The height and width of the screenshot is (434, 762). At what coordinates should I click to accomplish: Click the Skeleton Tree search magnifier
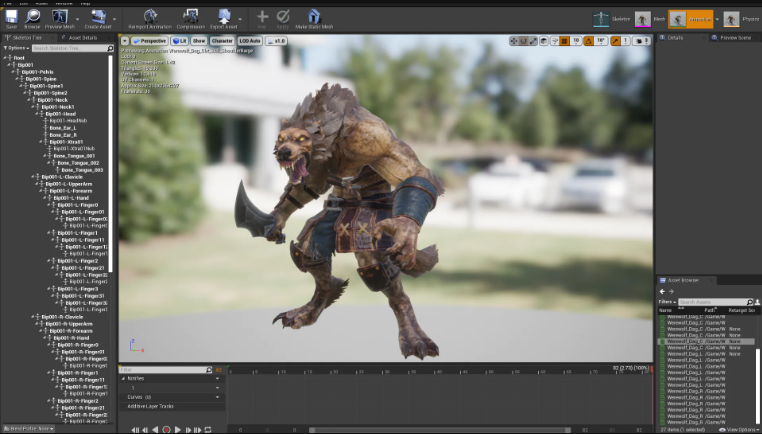coord(110,48)
